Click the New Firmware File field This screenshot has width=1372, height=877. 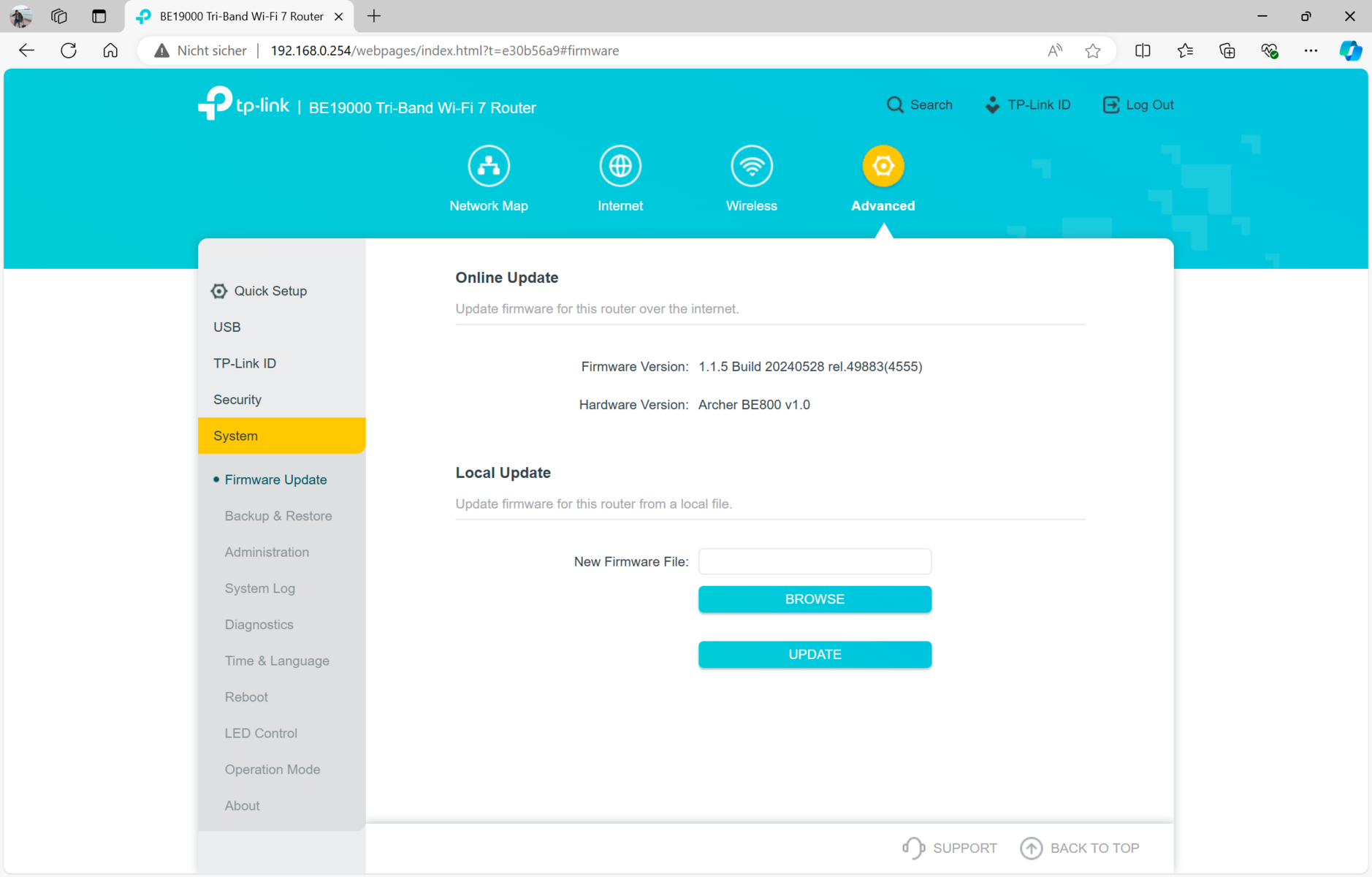tap(815, 561)
